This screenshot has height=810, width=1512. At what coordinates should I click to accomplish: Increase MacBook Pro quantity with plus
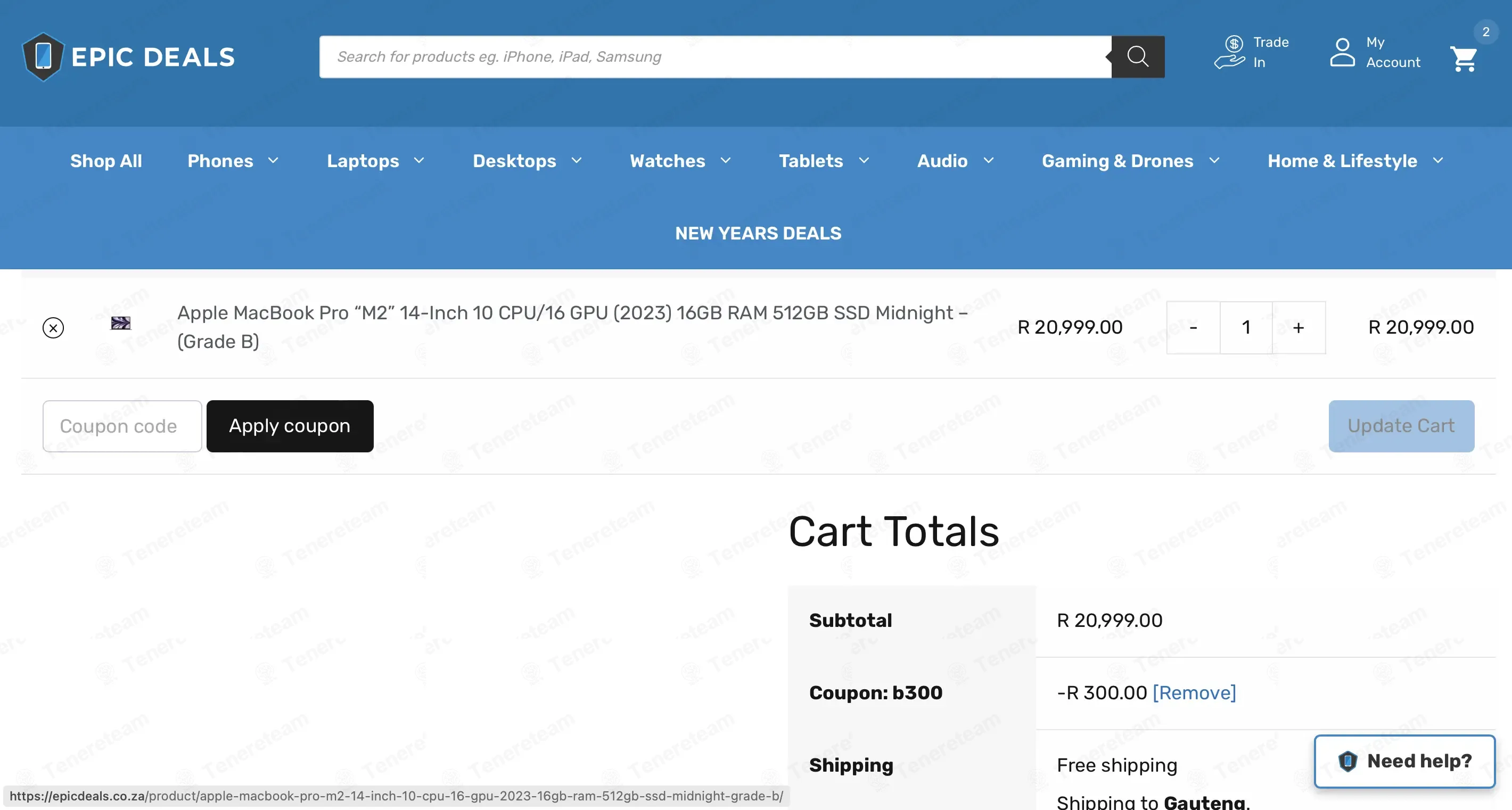(x=1299, y=327)
